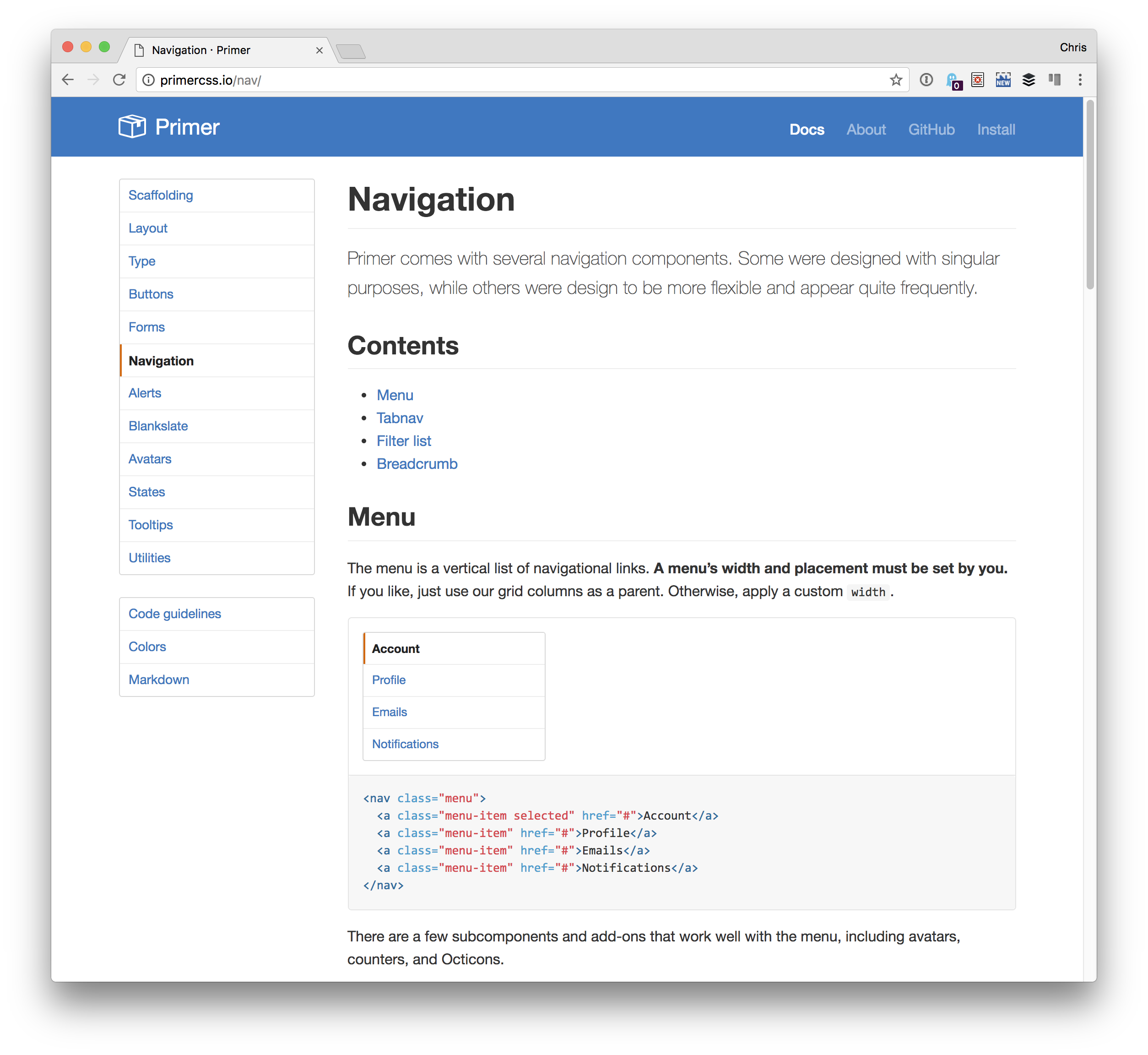Click the browser back arrow
The image size is (1148, 1055).
[68, 80]
